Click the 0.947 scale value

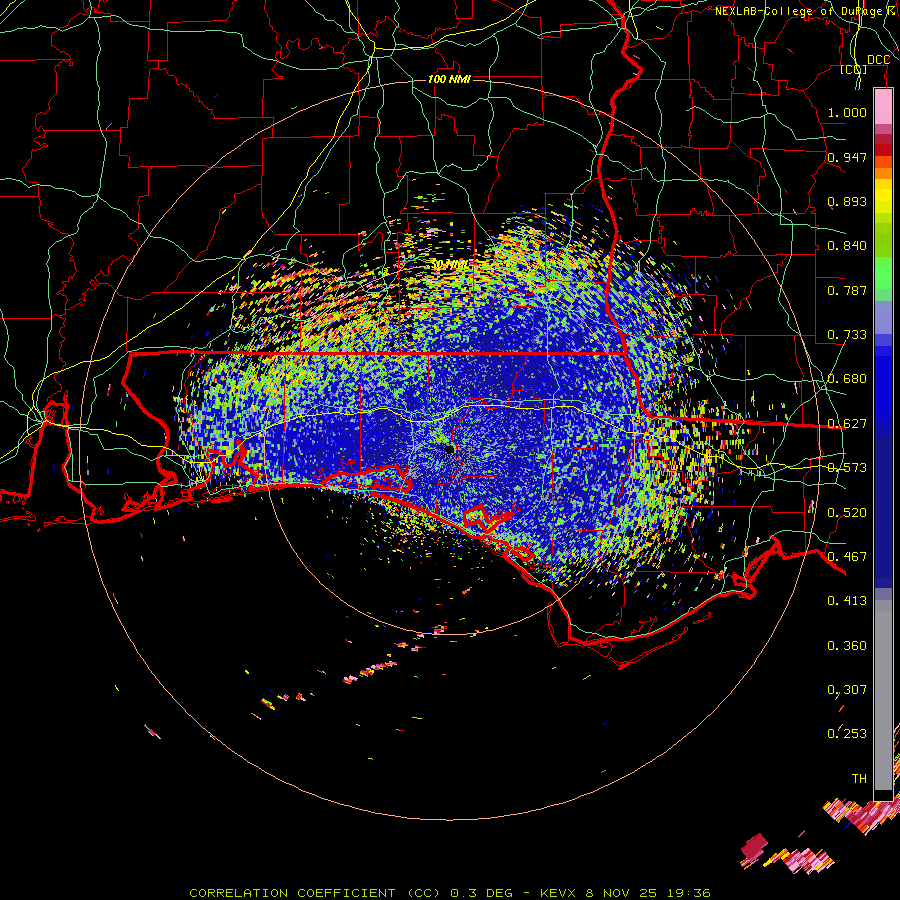(x=847, y=157)
